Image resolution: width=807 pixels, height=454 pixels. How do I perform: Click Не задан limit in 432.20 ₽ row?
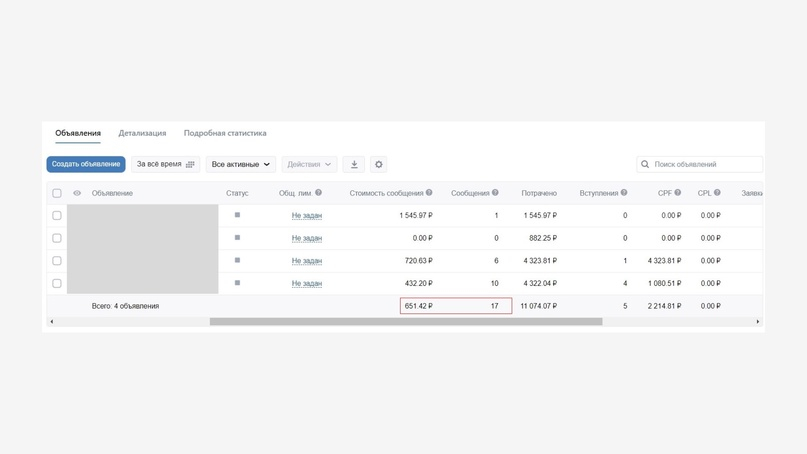tap(307, 283)
